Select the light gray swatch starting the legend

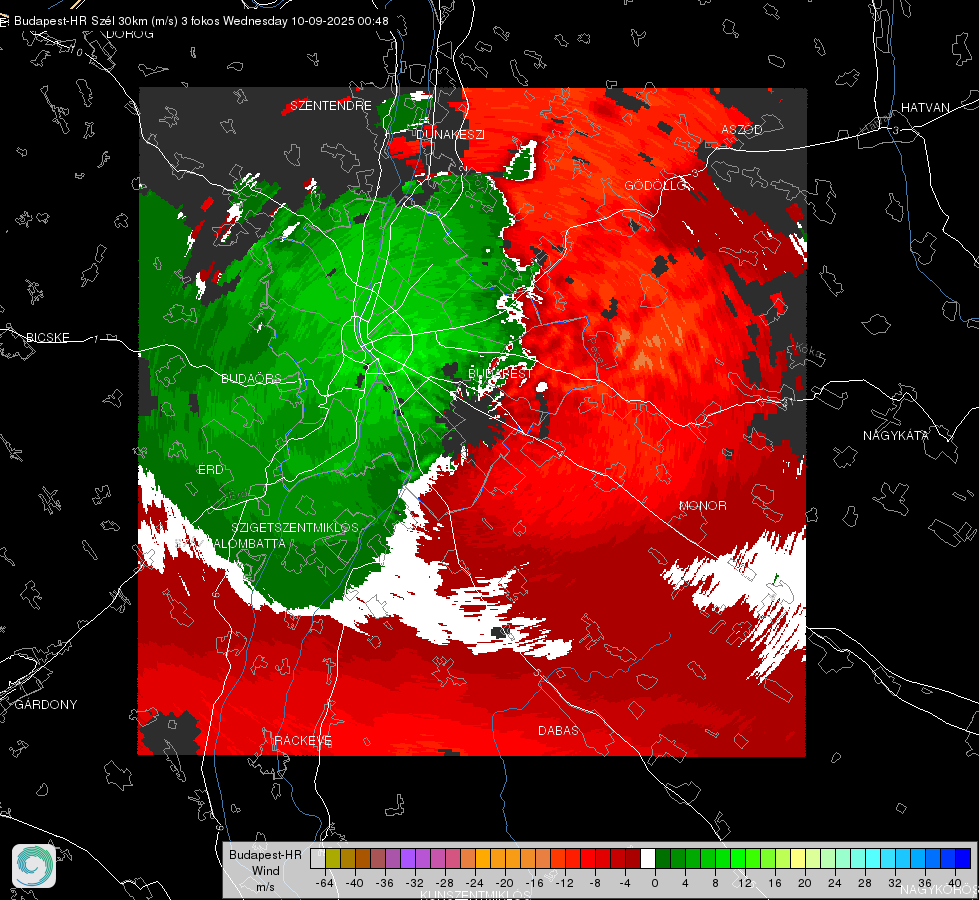(x=318, y=859)
